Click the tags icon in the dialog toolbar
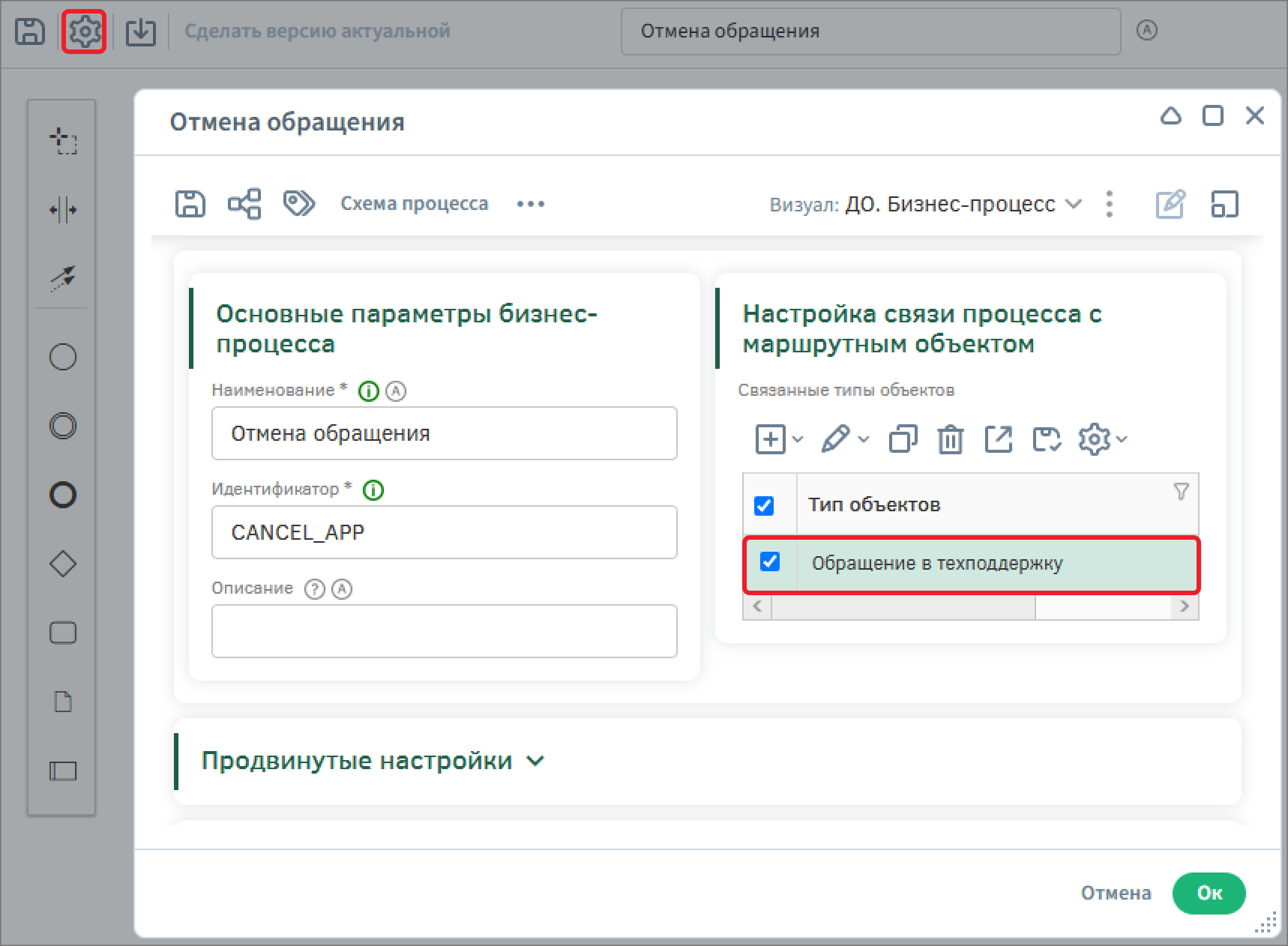The height and width of the screenshot is (946, 1288). pyautogui.click(x=299, y=203)
